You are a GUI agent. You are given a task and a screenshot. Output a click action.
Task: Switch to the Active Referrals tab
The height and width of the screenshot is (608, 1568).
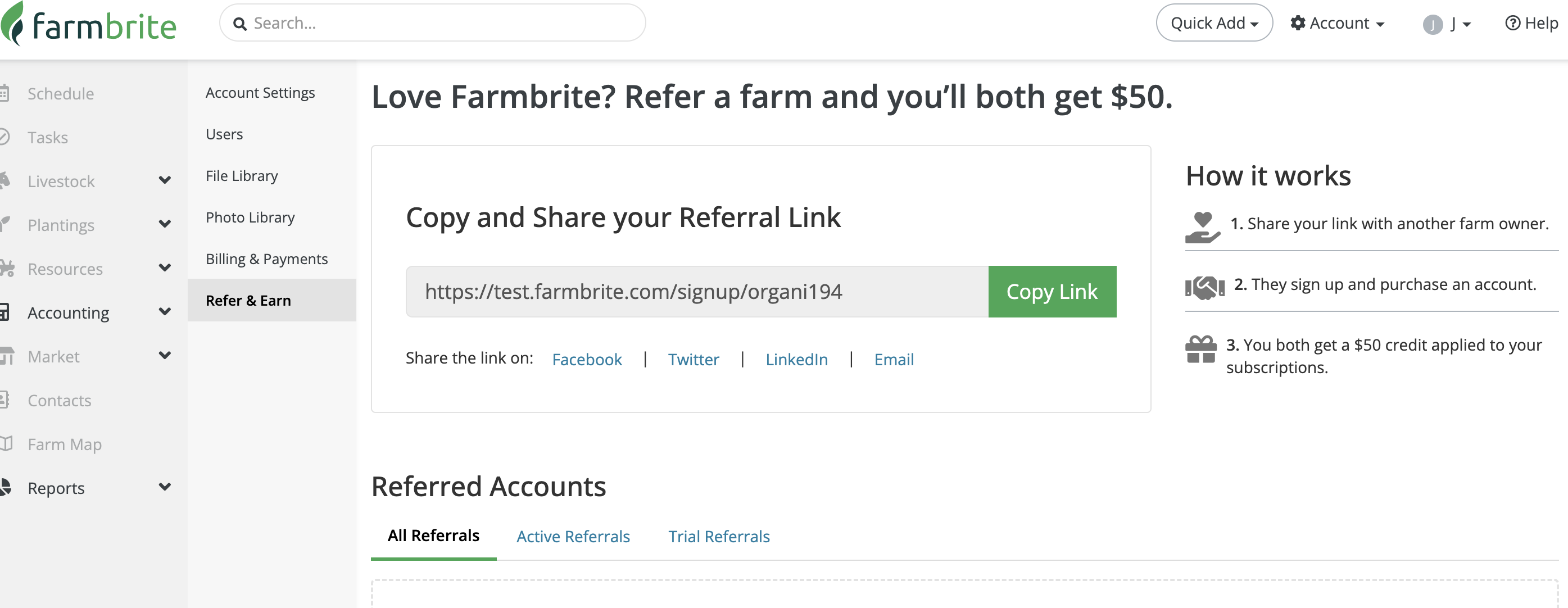[573, 536]
